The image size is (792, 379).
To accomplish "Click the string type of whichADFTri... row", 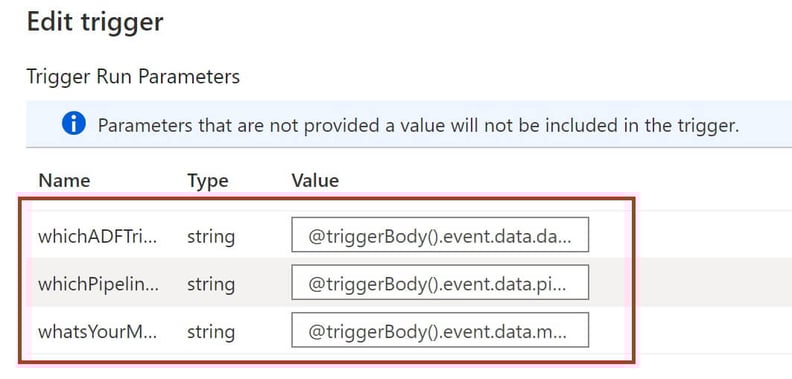I will (x=211, y=236).
